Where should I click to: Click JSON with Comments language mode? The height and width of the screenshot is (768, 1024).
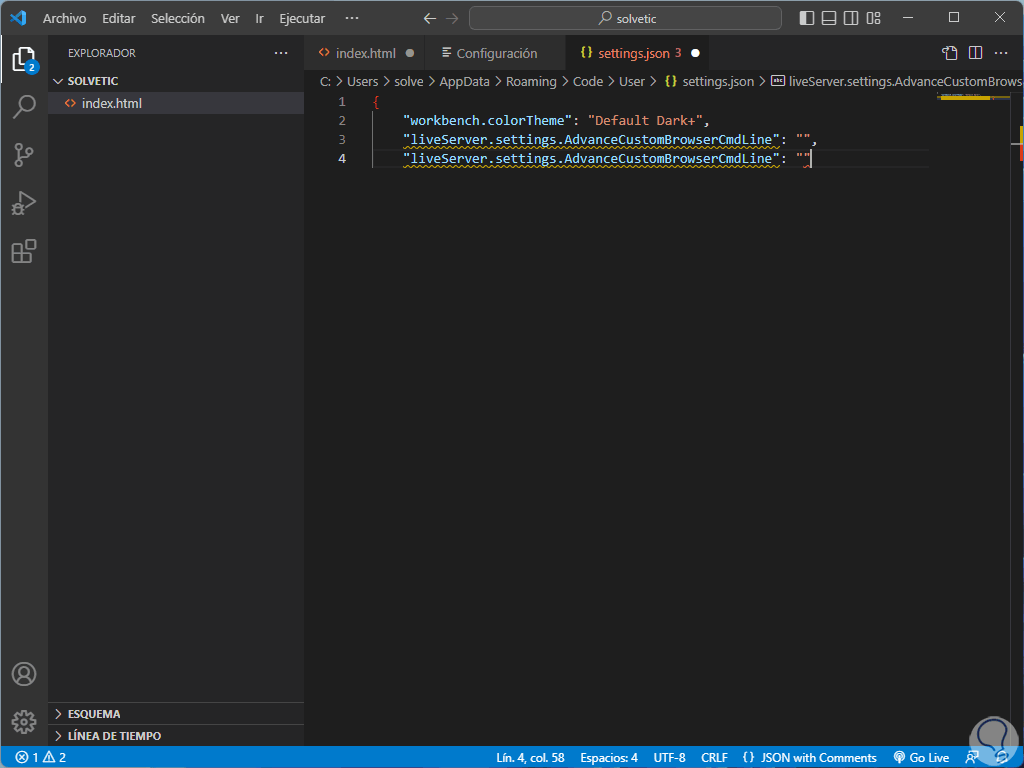pyautogui.click(x=810, y=758)
